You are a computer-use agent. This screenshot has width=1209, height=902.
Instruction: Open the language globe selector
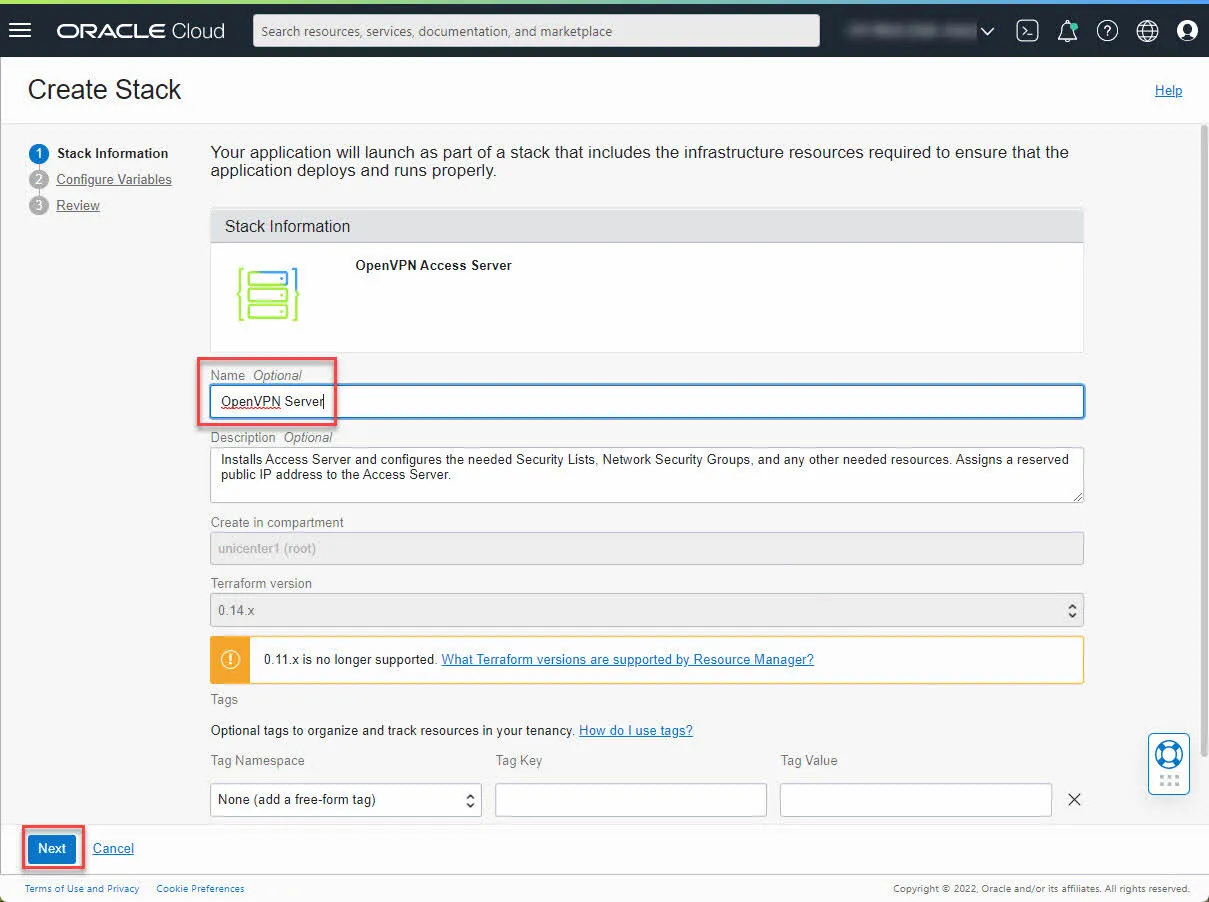point(1147,31)
